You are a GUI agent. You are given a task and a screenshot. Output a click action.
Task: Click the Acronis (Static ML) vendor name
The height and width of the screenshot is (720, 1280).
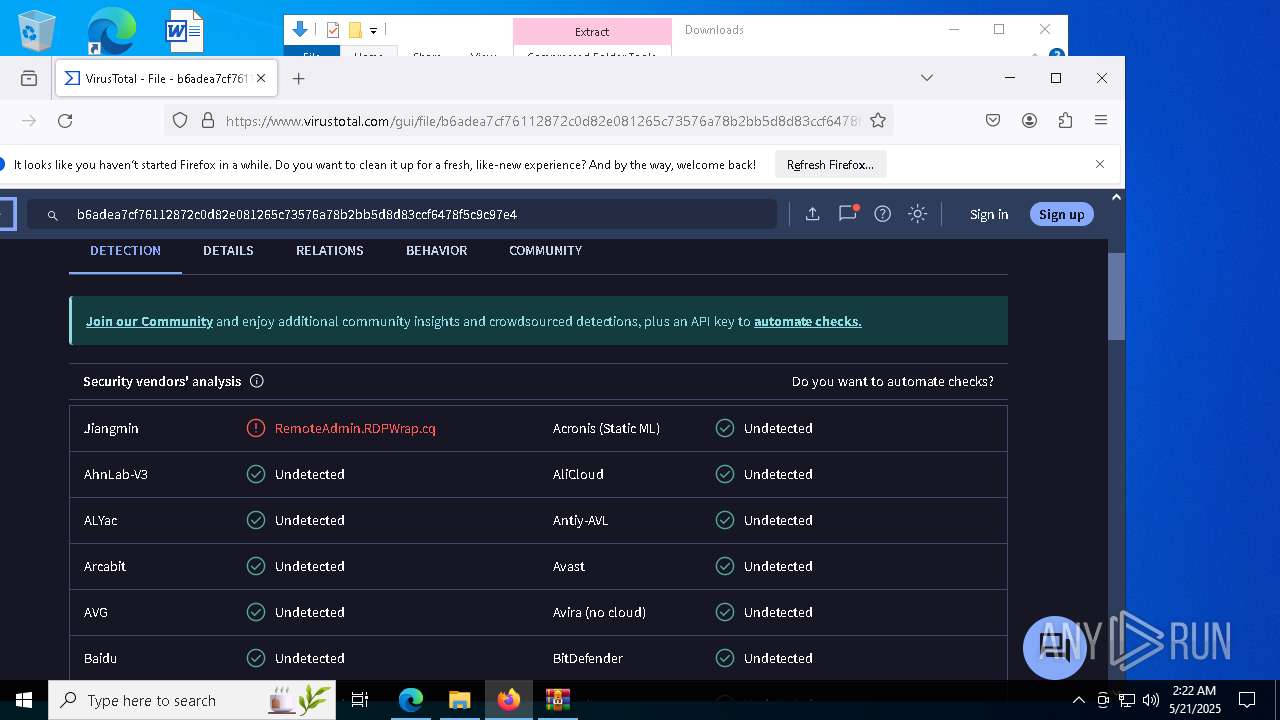point(606,428)
